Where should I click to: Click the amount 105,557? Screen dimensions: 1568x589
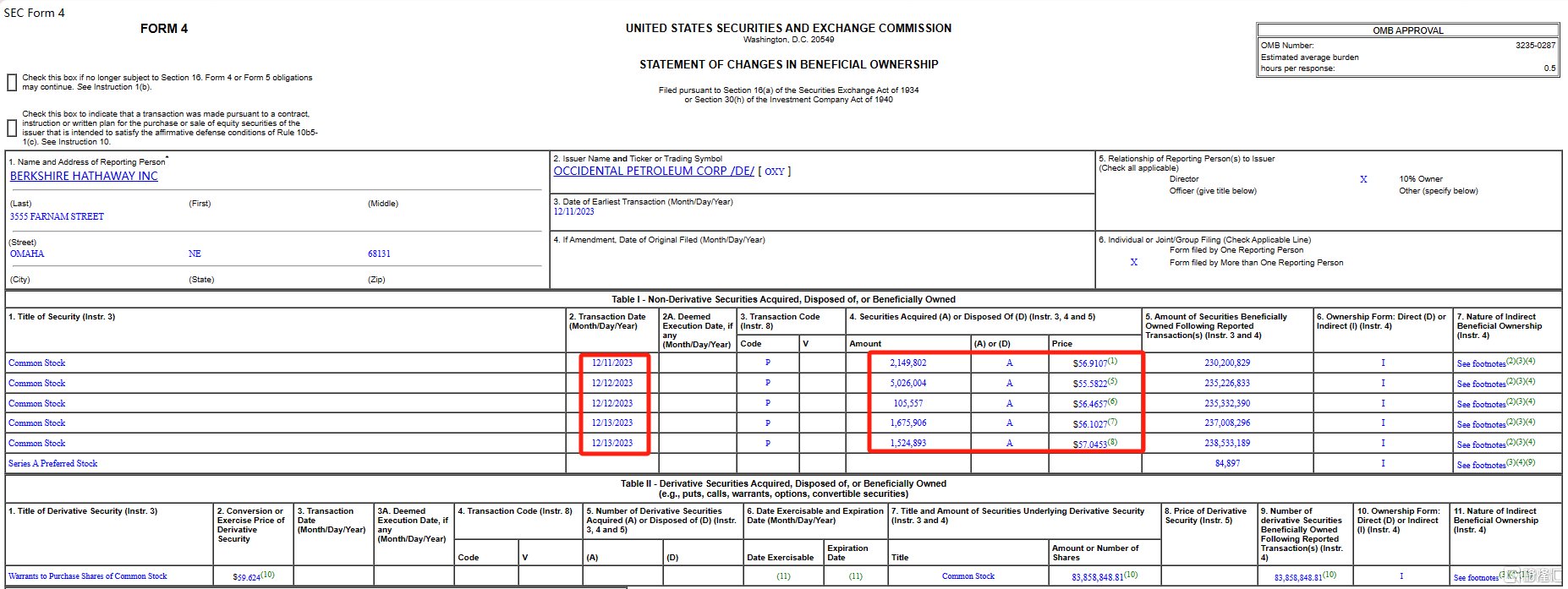(x=908, y=404)
